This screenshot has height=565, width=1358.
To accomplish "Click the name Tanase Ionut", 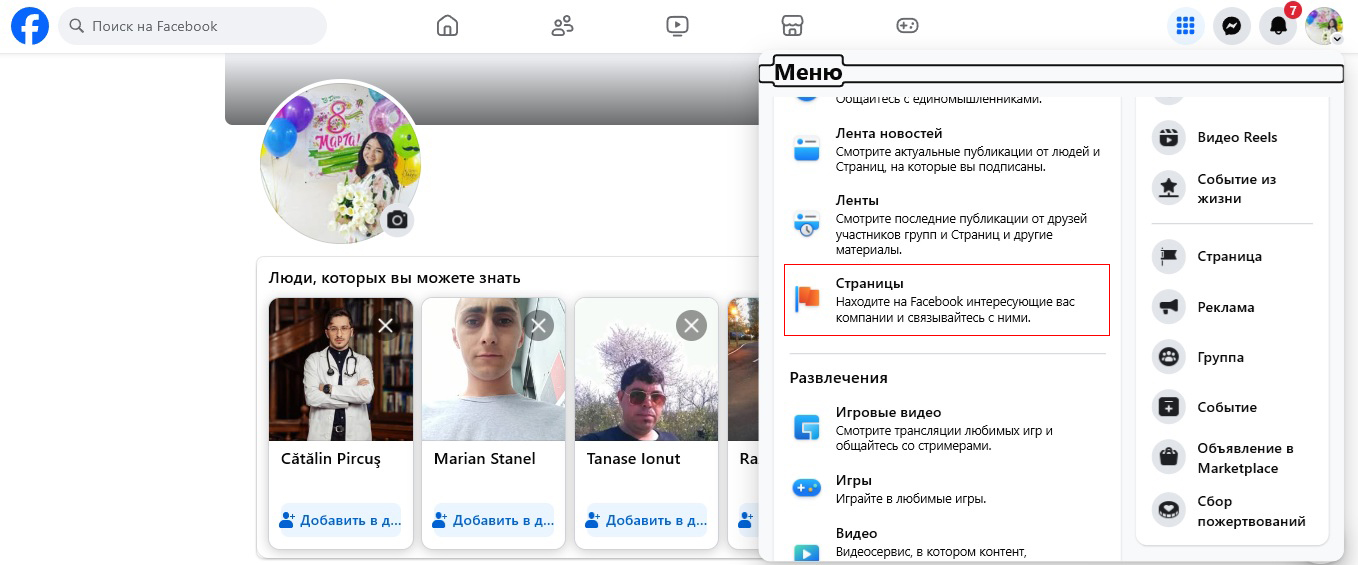I will click(634, 459).
